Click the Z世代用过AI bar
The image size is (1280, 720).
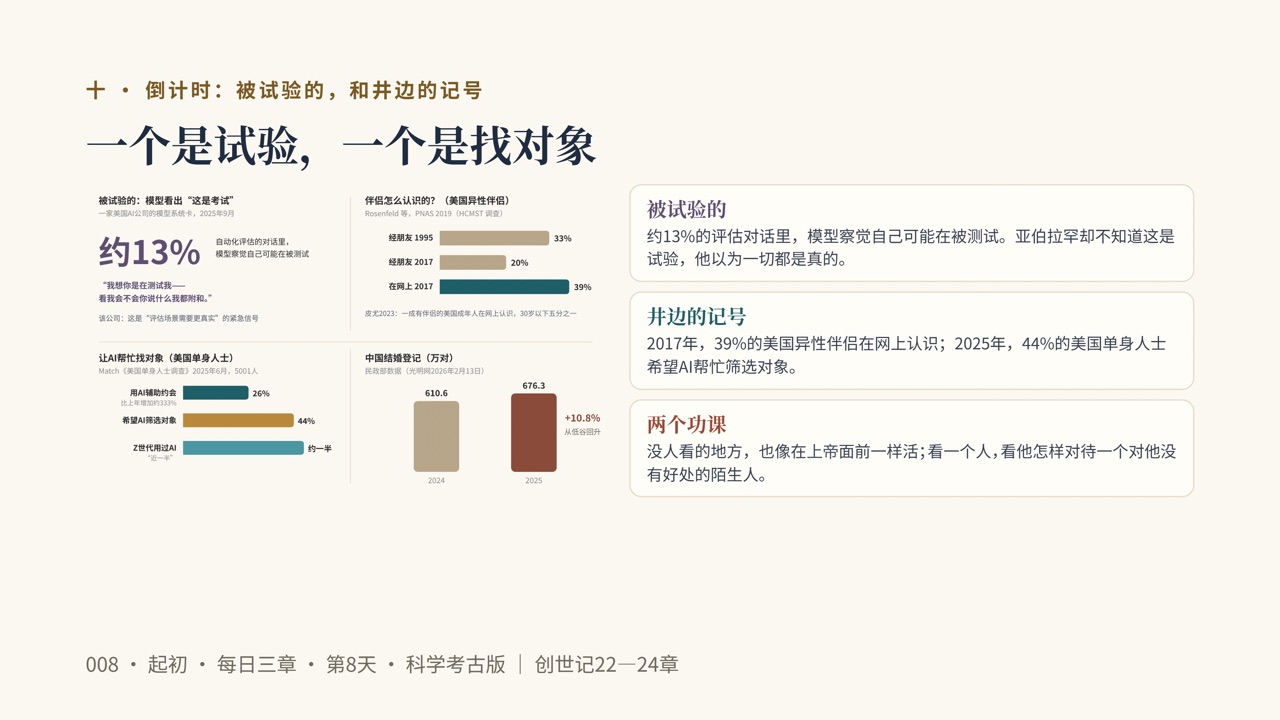point(243,448)
